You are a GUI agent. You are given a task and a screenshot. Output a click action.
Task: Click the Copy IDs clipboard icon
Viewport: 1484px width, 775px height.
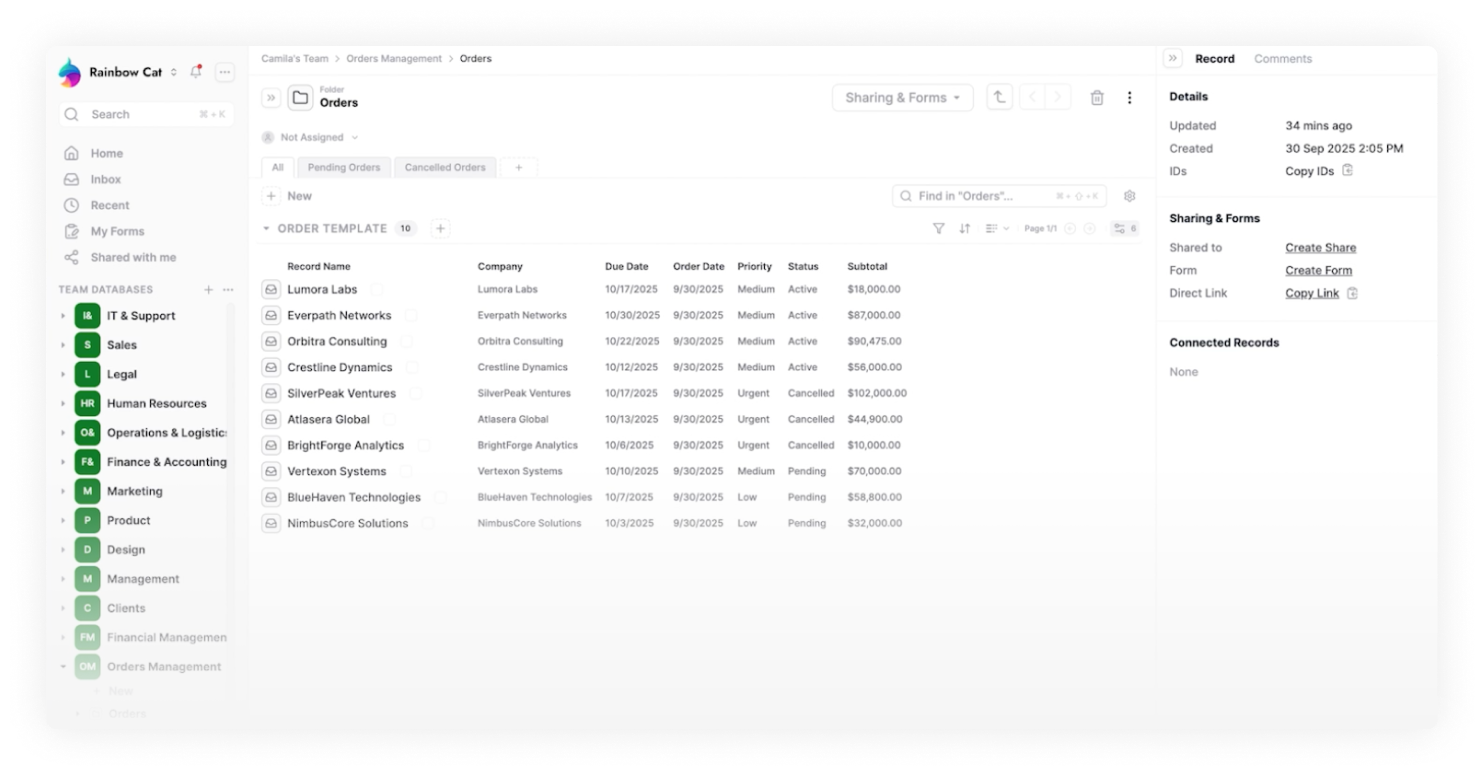click(1347, 171)
